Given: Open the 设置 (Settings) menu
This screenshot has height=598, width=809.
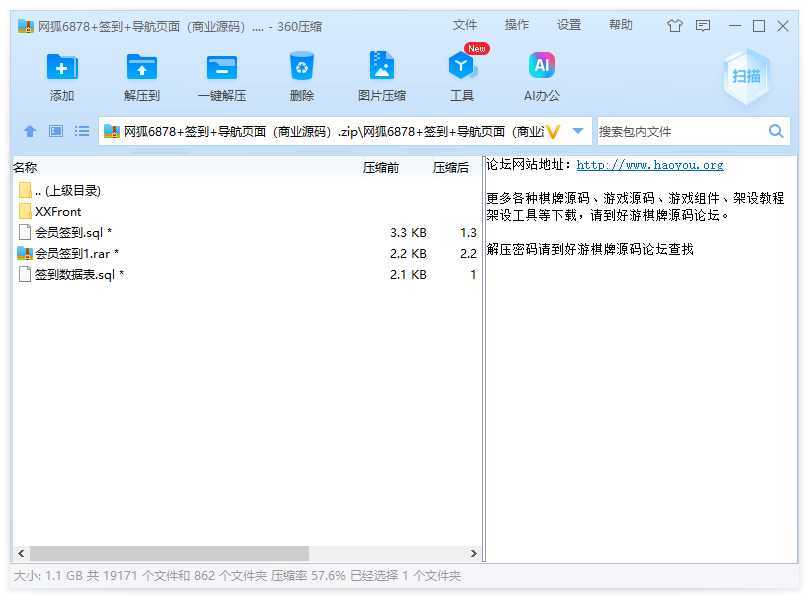Looking at the screenshot, I should click(x=569, y=25).
